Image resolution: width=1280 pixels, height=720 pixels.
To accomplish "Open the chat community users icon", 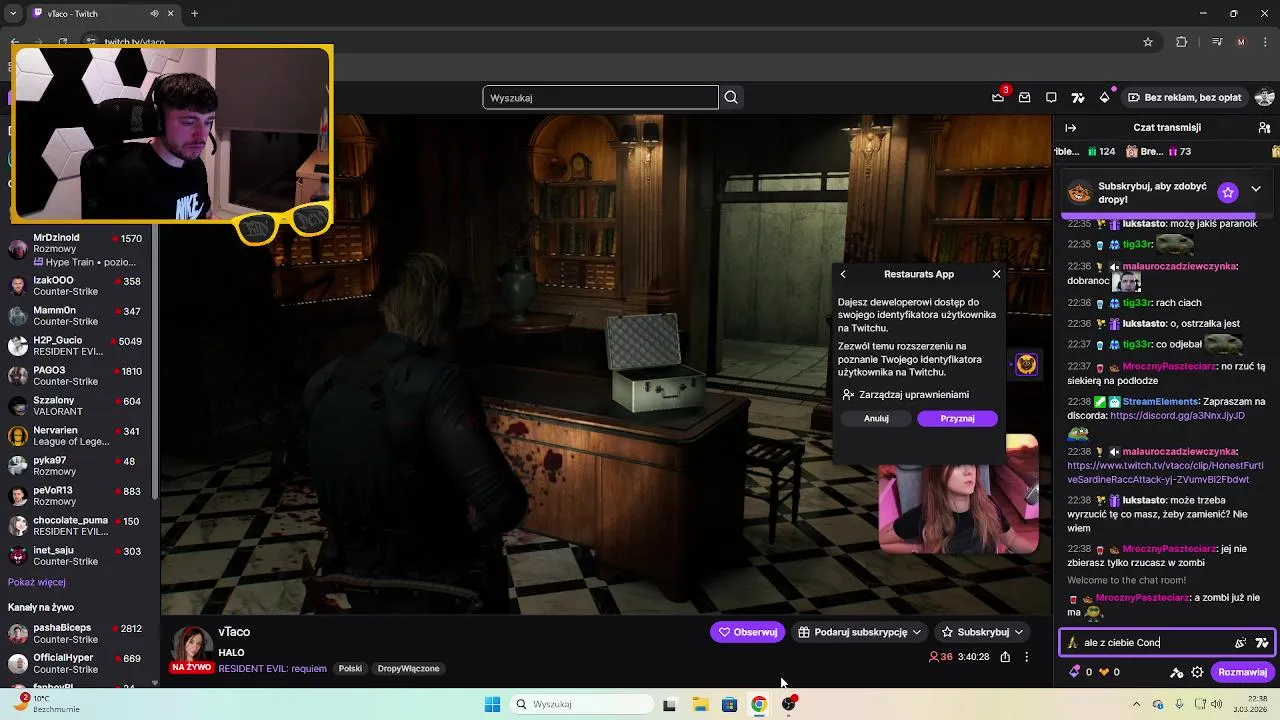I will (x=1264, y=128).
